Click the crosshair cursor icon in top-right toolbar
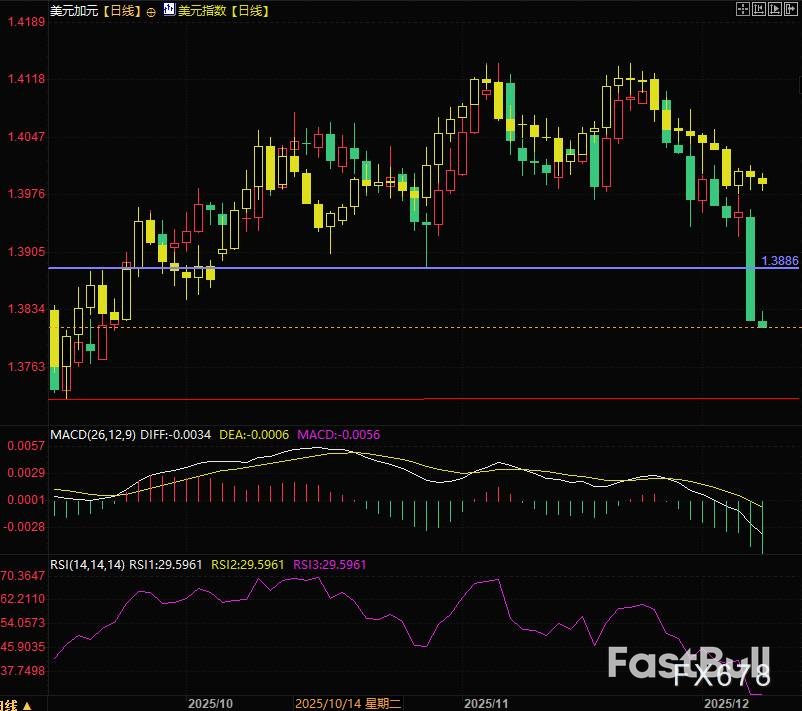 tap(741, 9)
